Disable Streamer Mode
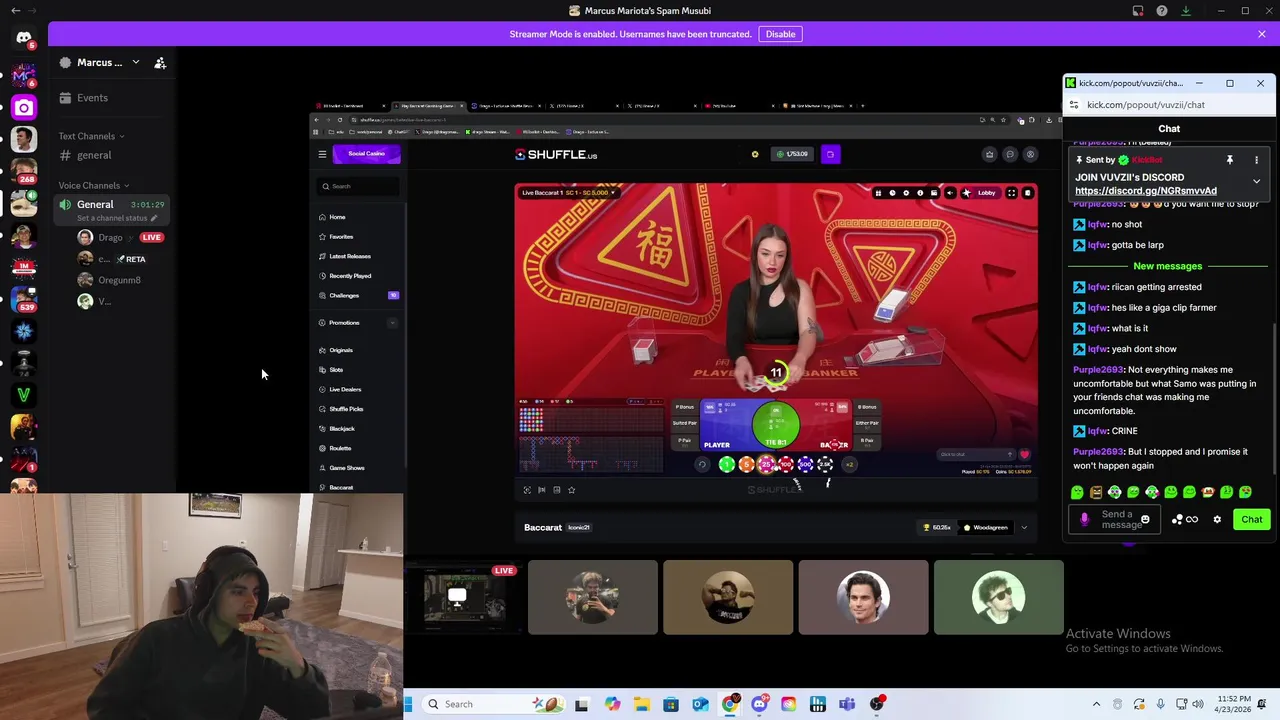 pos(780,34)
